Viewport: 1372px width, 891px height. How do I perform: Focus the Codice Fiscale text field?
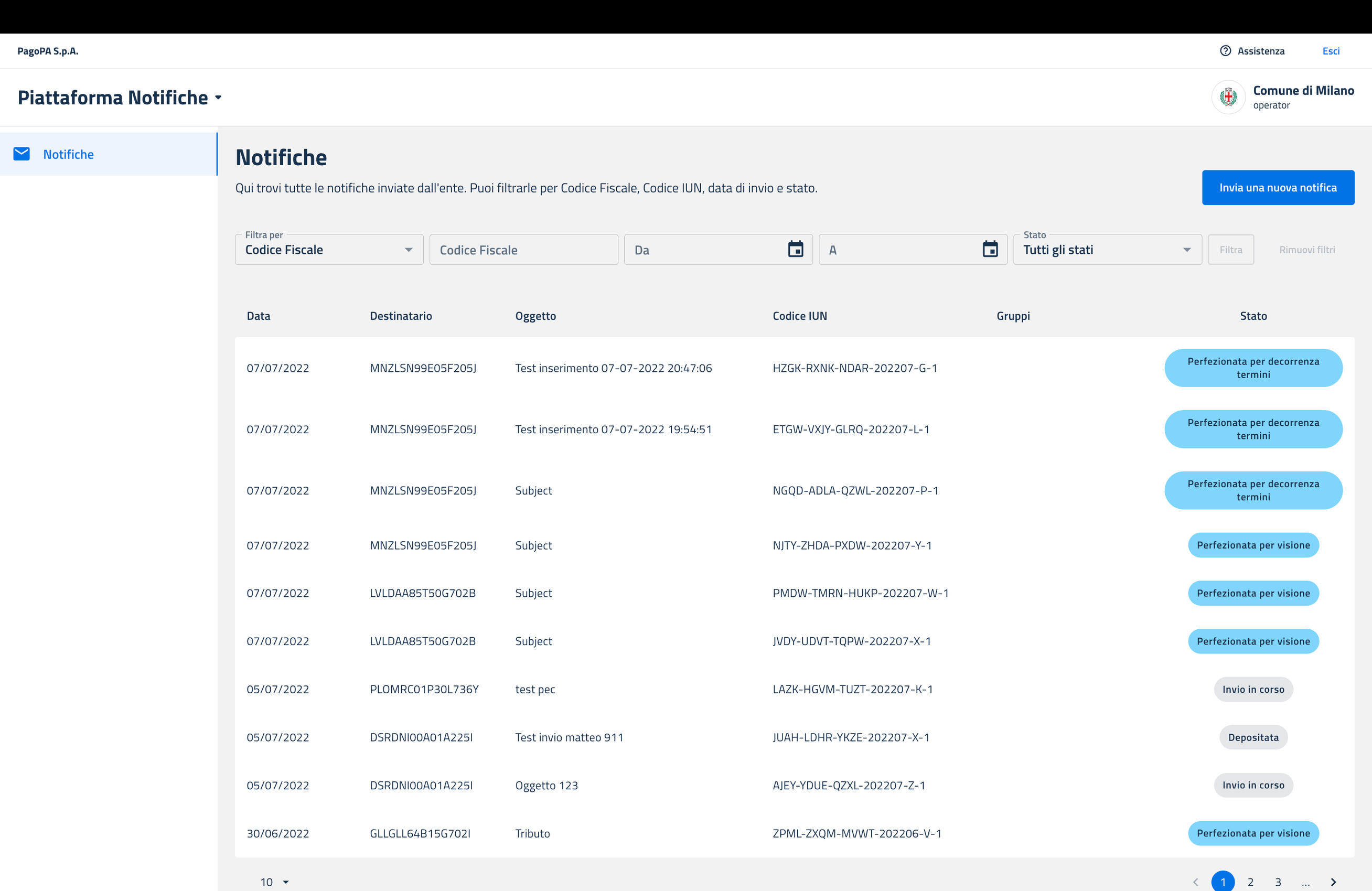pyautogui.click(x=523, y=250)
